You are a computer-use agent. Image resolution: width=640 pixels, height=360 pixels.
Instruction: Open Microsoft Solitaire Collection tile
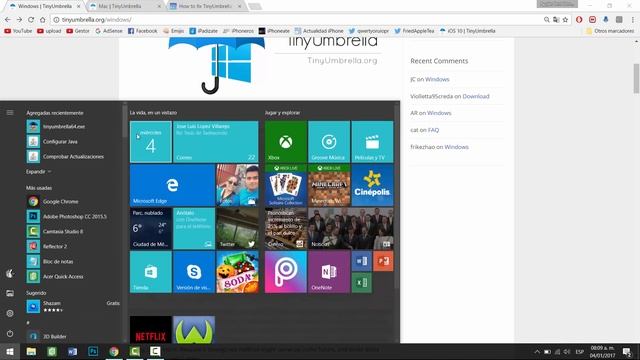click(286, 185)
